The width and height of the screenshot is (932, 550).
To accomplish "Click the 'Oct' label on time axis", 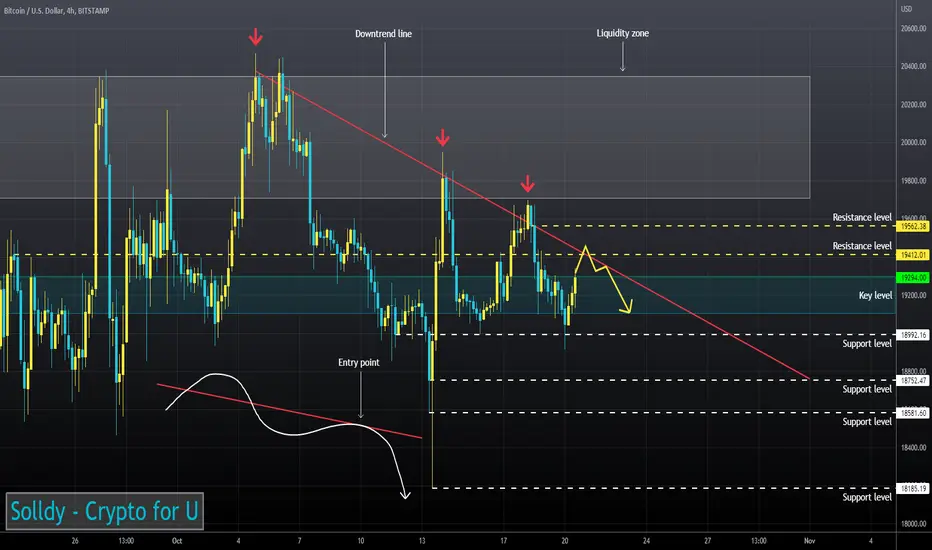I will [177, 541].
